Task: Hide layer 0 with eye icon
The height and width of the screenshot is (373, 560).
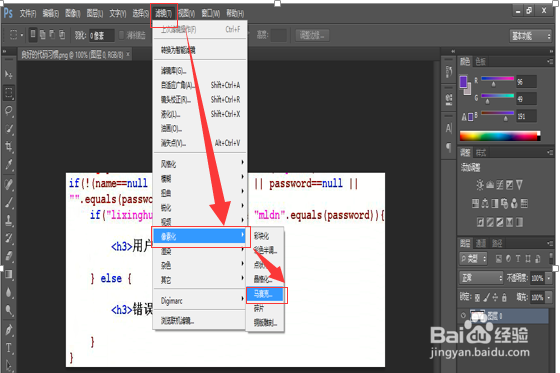Action: (464, 316)
